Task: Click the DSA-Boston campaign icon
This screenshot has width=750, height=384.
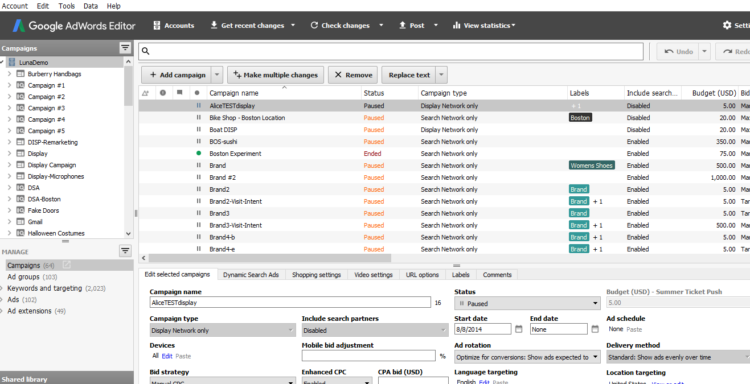Action: pos(21,199)
